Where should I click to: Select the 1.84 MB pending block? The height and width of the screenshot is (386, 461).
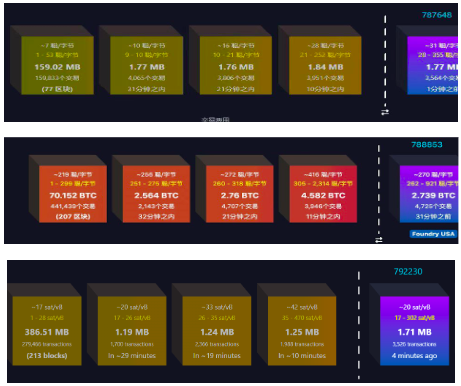(325, 65)
